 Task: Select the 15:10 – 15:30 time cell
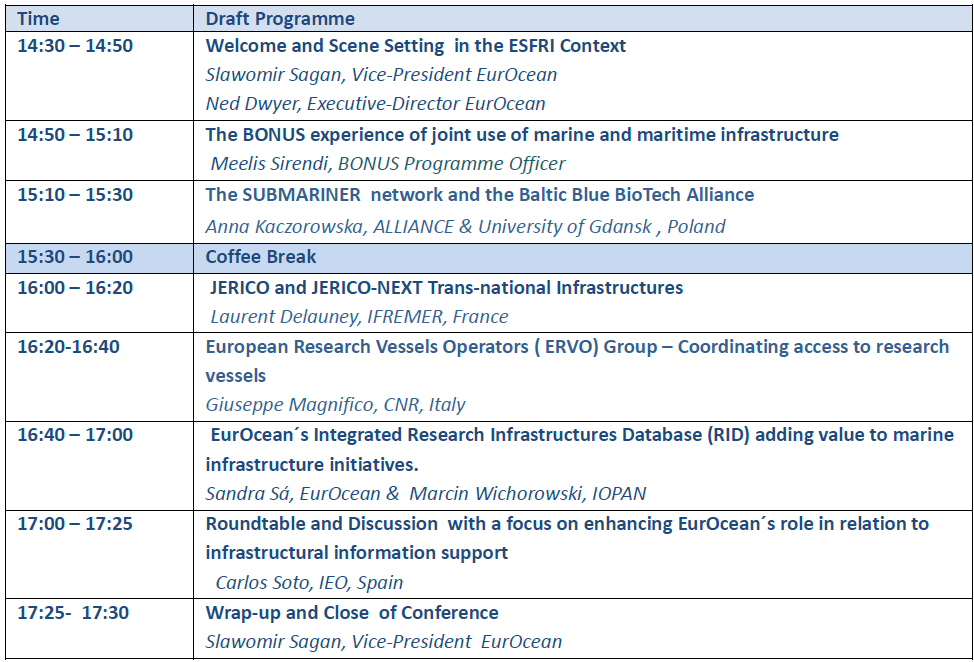[x=75, y=195]
